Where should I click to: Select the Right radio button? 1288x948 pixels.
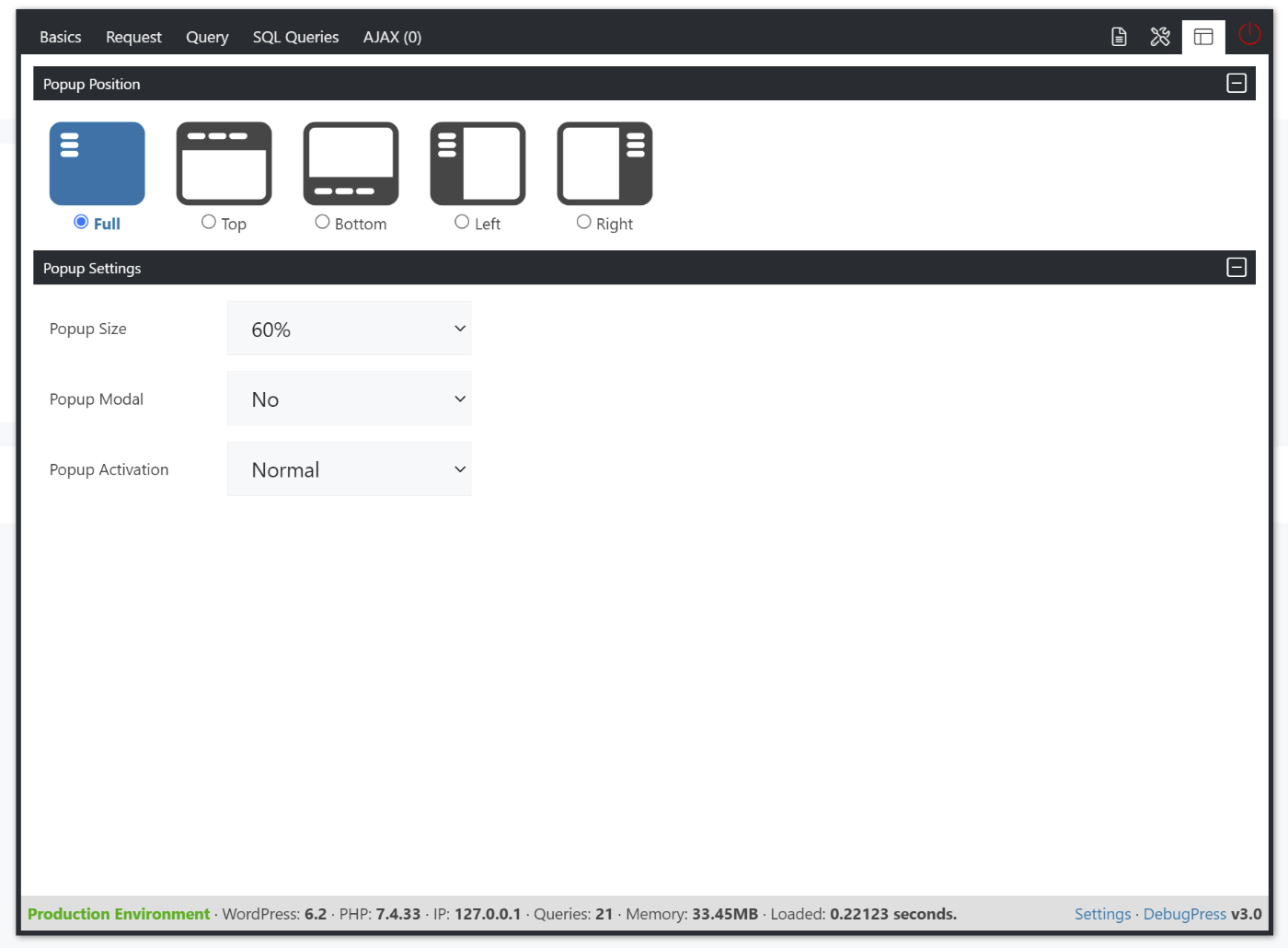click(x=583, y=222)
